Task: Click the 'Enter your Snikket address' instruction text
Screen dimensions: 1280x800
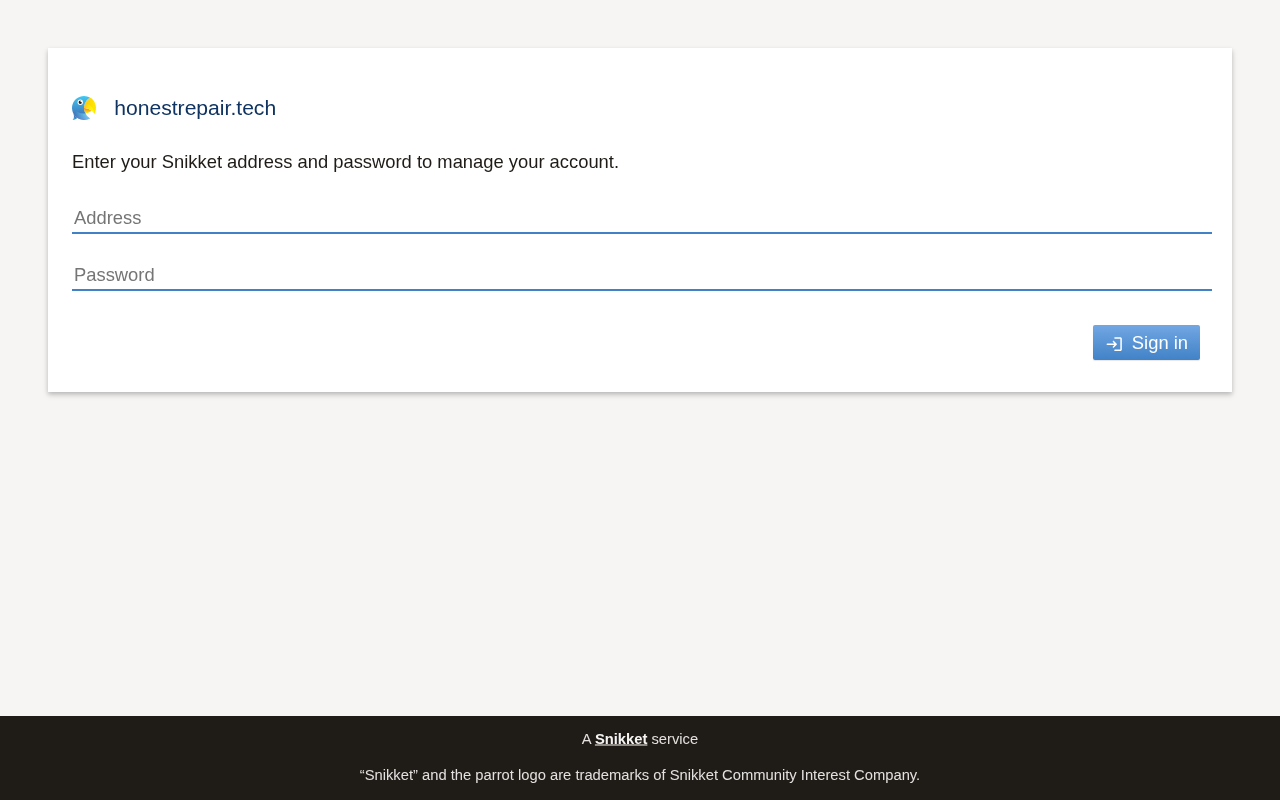Action: 345,162
